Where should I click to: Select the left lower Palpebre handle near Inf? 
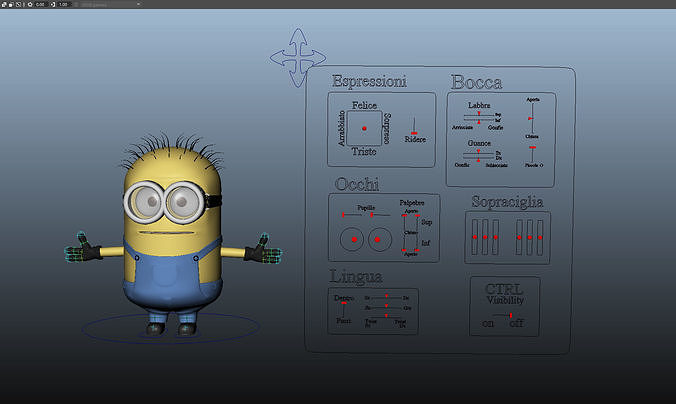[x=404, y=250]
